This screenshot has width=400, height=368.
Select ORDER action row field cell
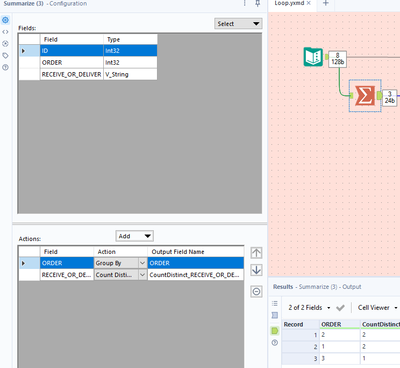click(x=67, y=263)
